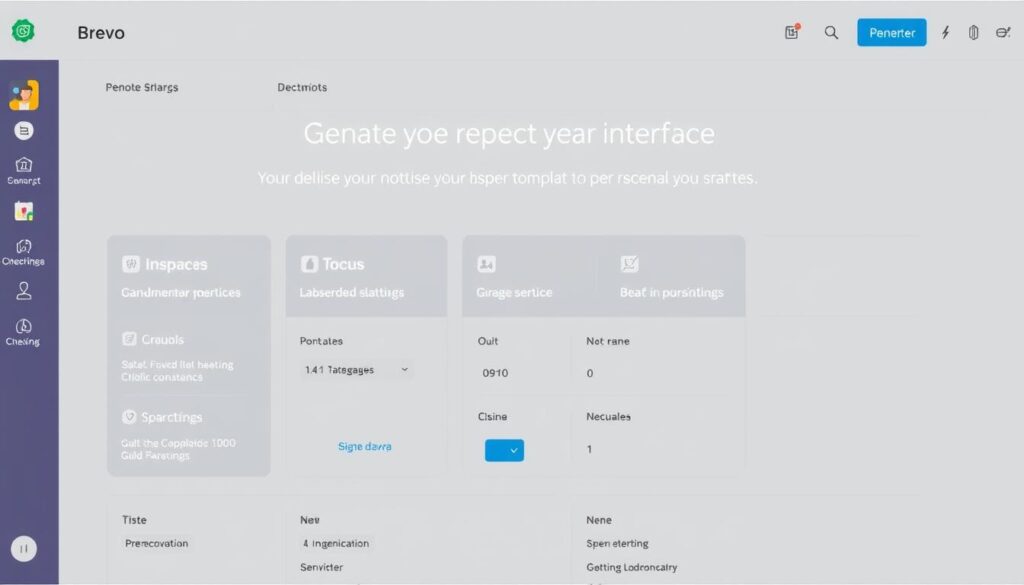Image resolution: width=1024 pixels, height=585 pixels.
Task: Open the notifications icon with red dot
Action: click(792, 32)
